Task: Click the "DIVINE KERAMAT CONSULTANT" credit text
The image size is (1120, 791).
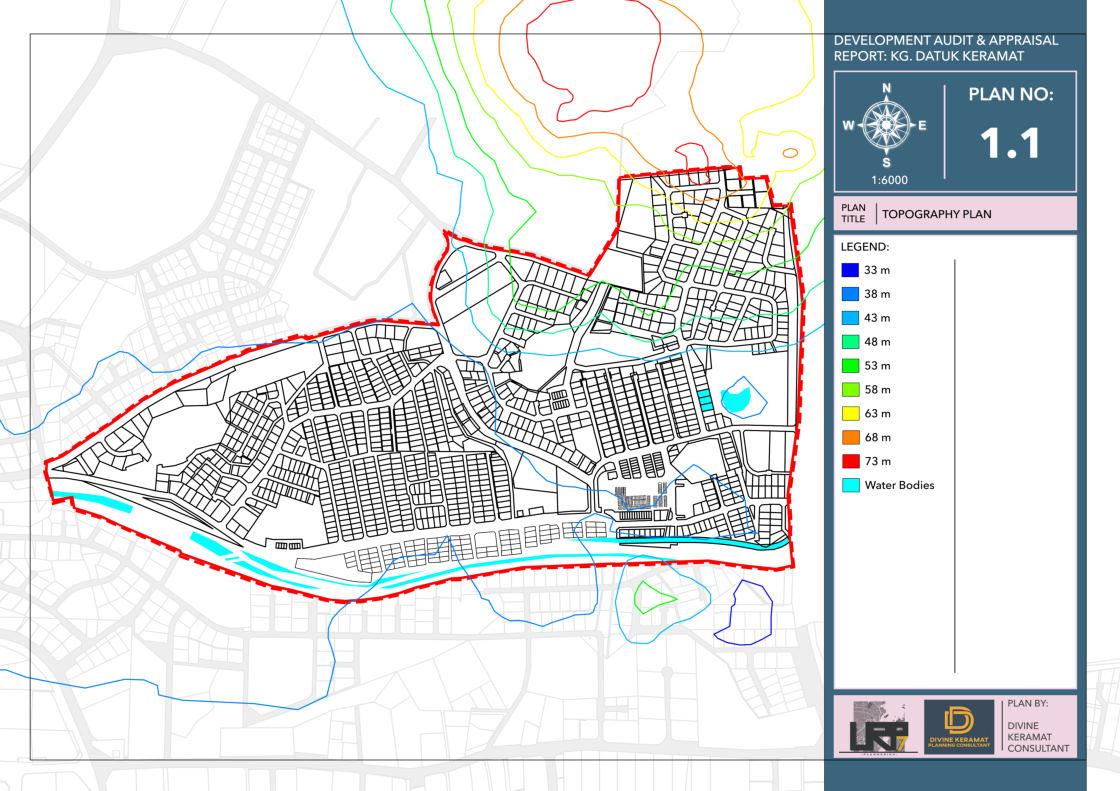Action: [x=1039, y=737]
